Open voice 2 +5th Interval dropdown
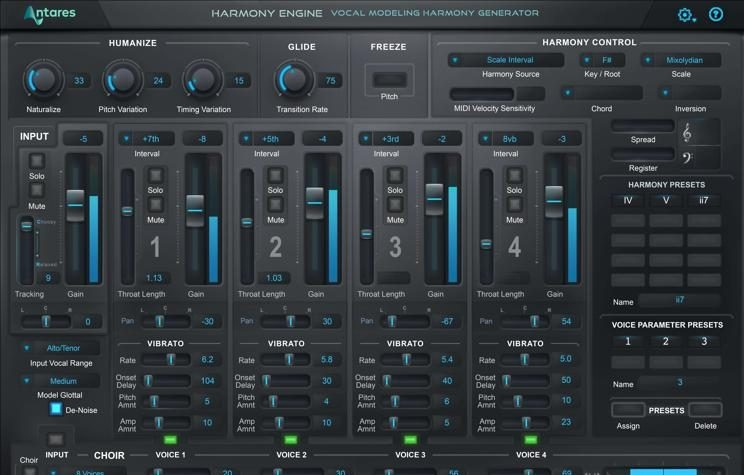The image size is (744, 475). pos(266,139)
